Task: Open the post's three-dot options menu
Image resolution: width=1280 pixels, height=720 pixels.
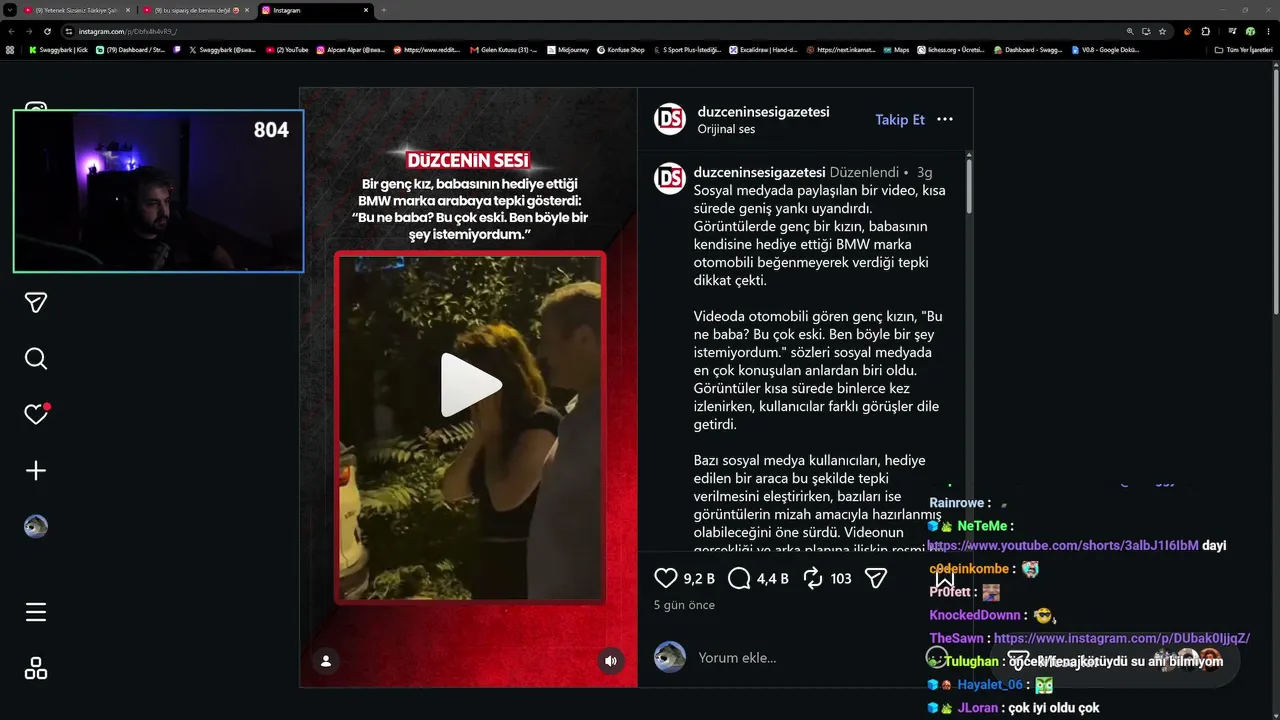Action: pyautogui.click(x=945, y=119)
